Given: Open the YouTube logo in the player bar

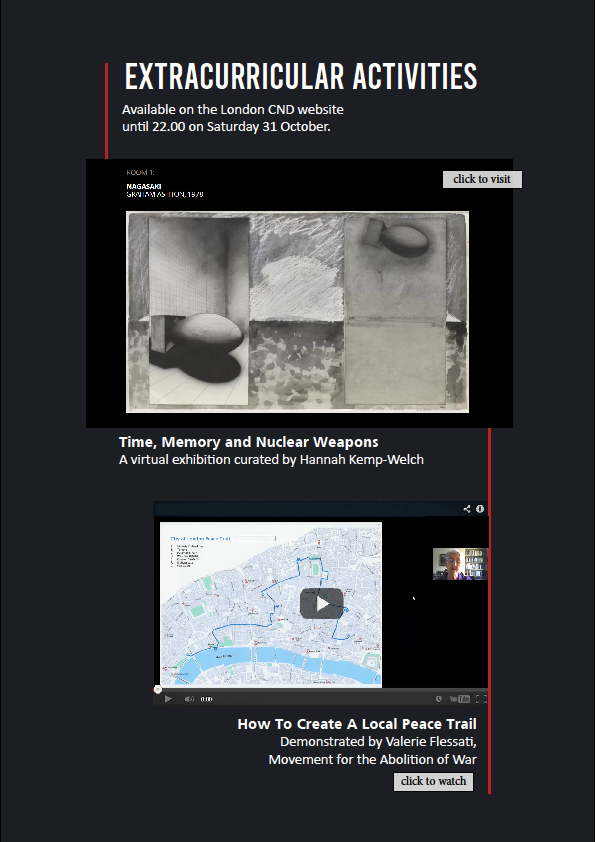Looking at the screenshot, I should (460, 699).
